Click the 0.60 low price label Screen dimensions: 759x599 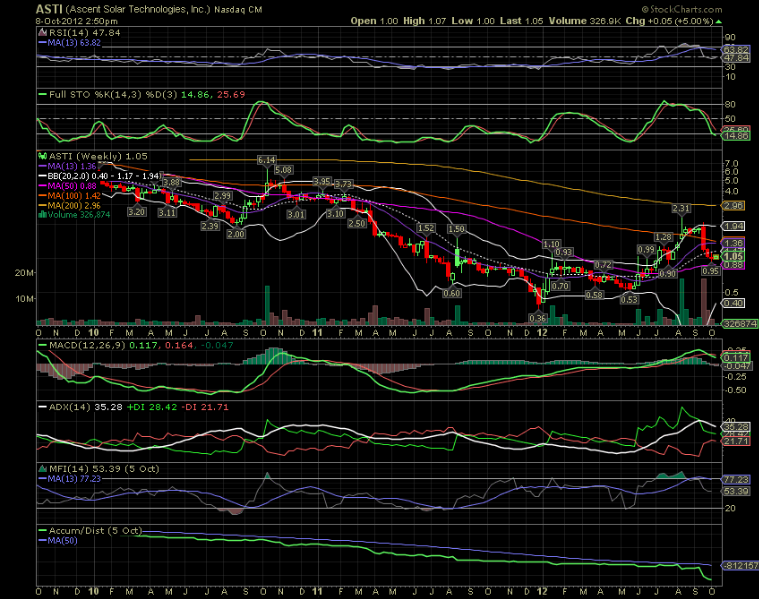pyautogui.click(x=452, y=293)
